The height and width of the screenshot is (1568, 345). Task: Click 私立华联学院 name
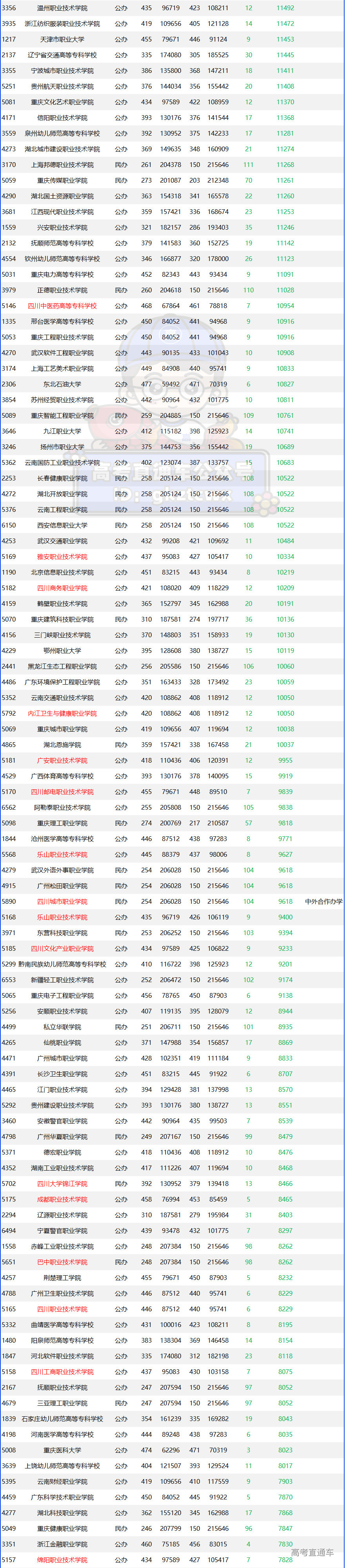tap(62, 1028)
